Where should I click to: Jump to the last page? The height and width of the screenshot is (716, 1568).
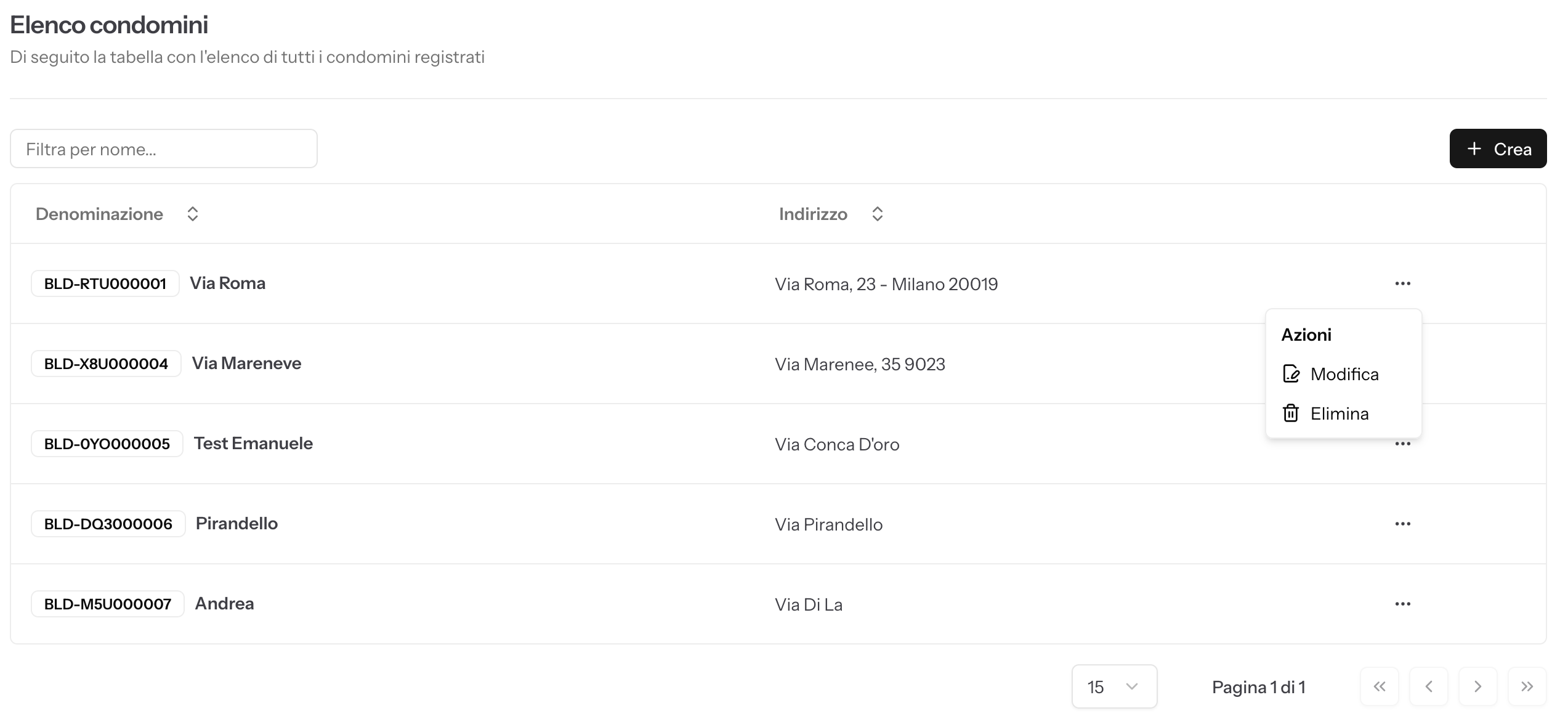(x=1527, y=686)
